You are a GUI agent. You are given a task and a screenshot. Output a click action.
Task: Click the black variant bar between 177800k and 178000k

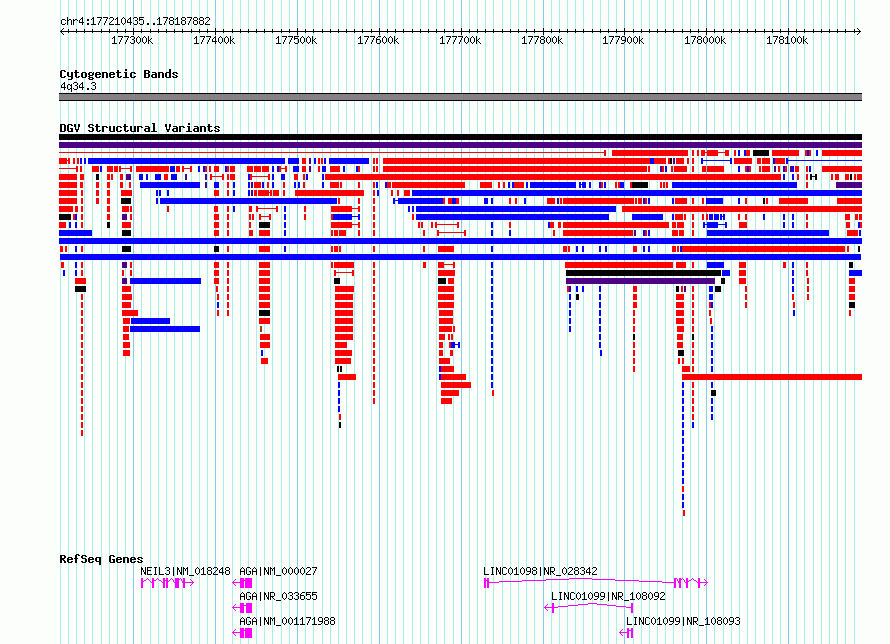644,273
